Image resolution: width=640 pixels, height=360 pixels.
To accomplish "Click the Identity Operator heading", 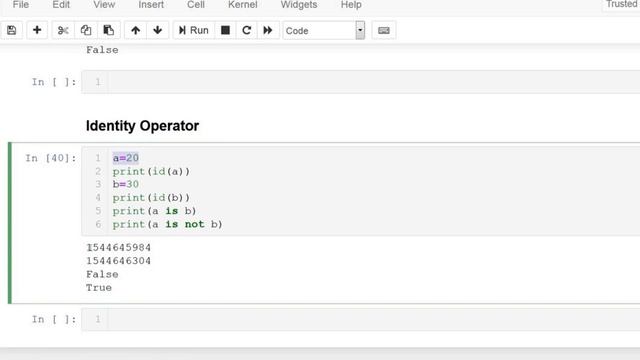I will [x=142, y=126].
